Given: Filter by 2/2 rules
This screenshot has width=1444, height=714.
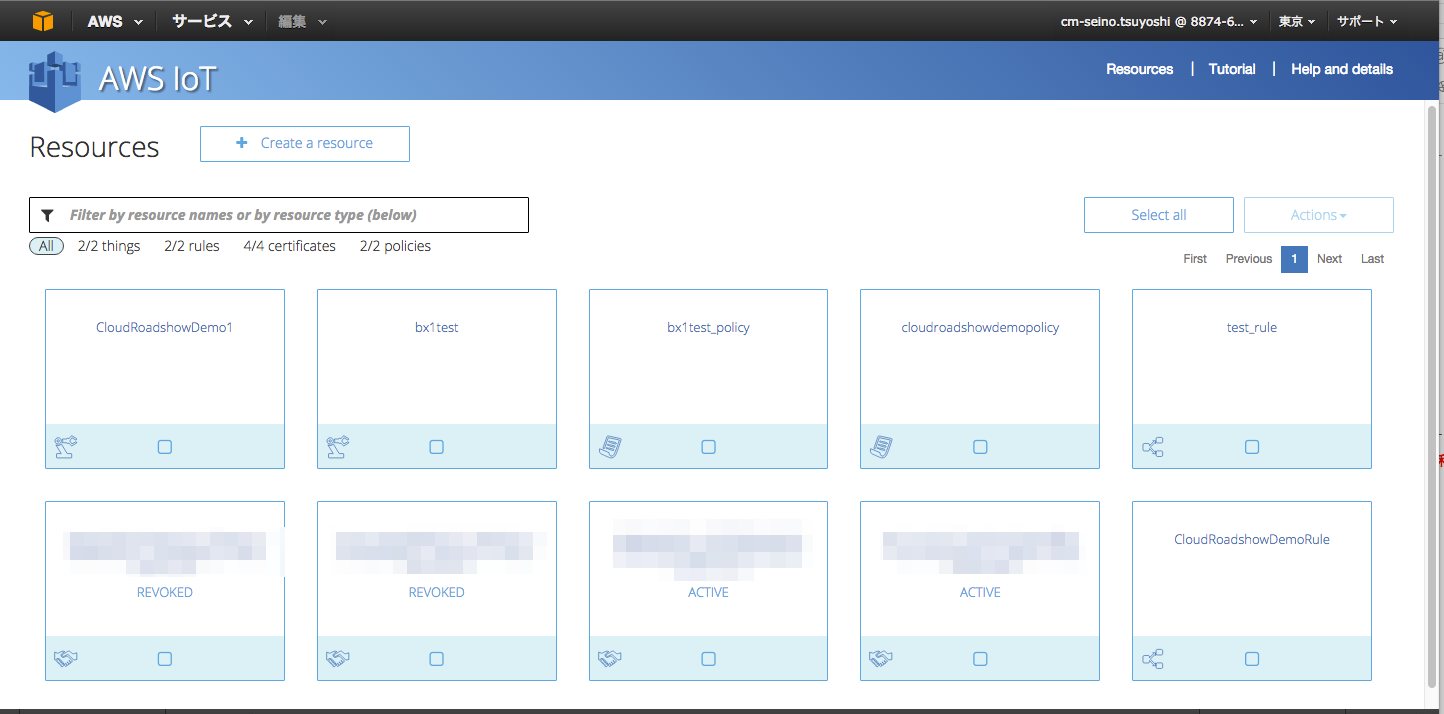Looking at the screenshot, I should [x=192, y=246].
